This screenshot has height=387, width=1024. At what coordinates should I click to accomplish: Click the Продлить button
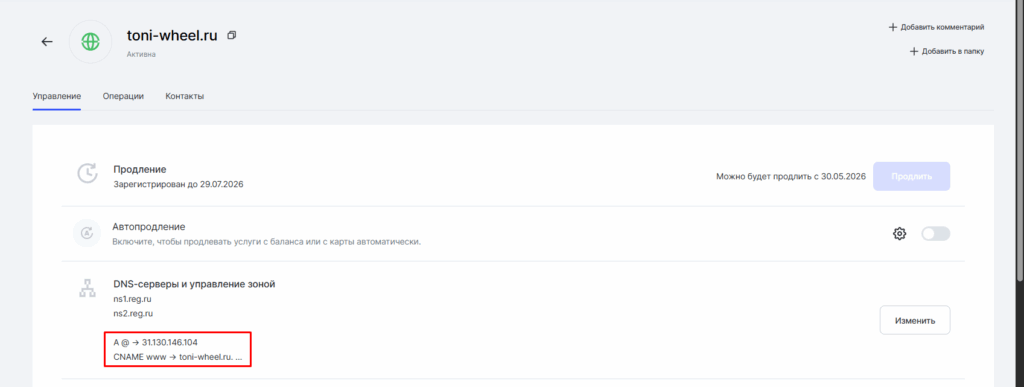911,176
